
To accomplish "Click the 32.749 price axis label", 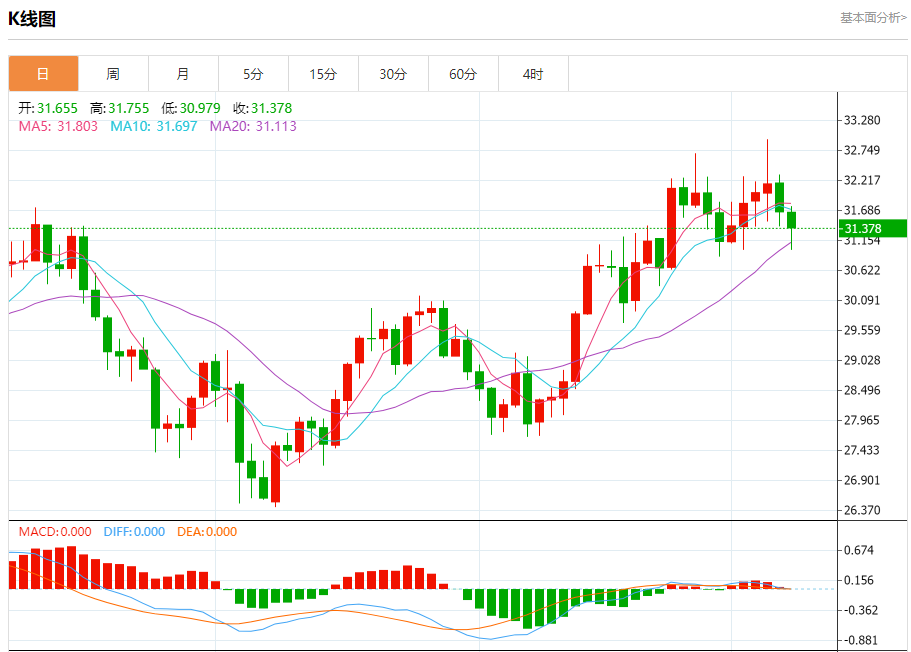I will (862, 151).
